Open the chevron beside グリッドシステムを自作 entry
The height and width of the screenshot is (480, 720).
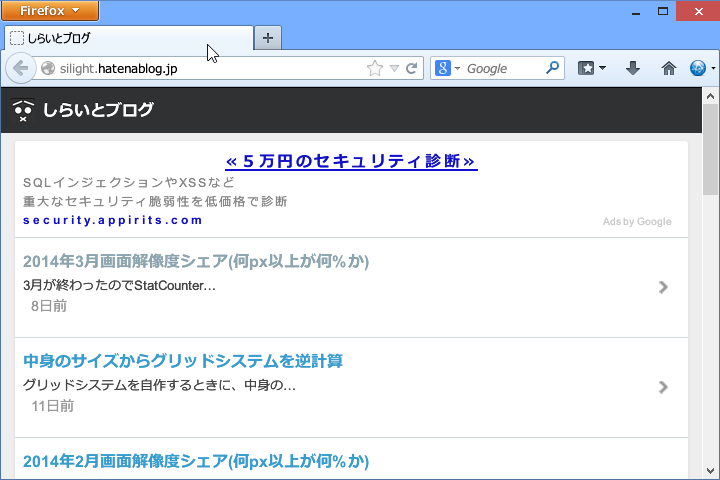[663, 387]
